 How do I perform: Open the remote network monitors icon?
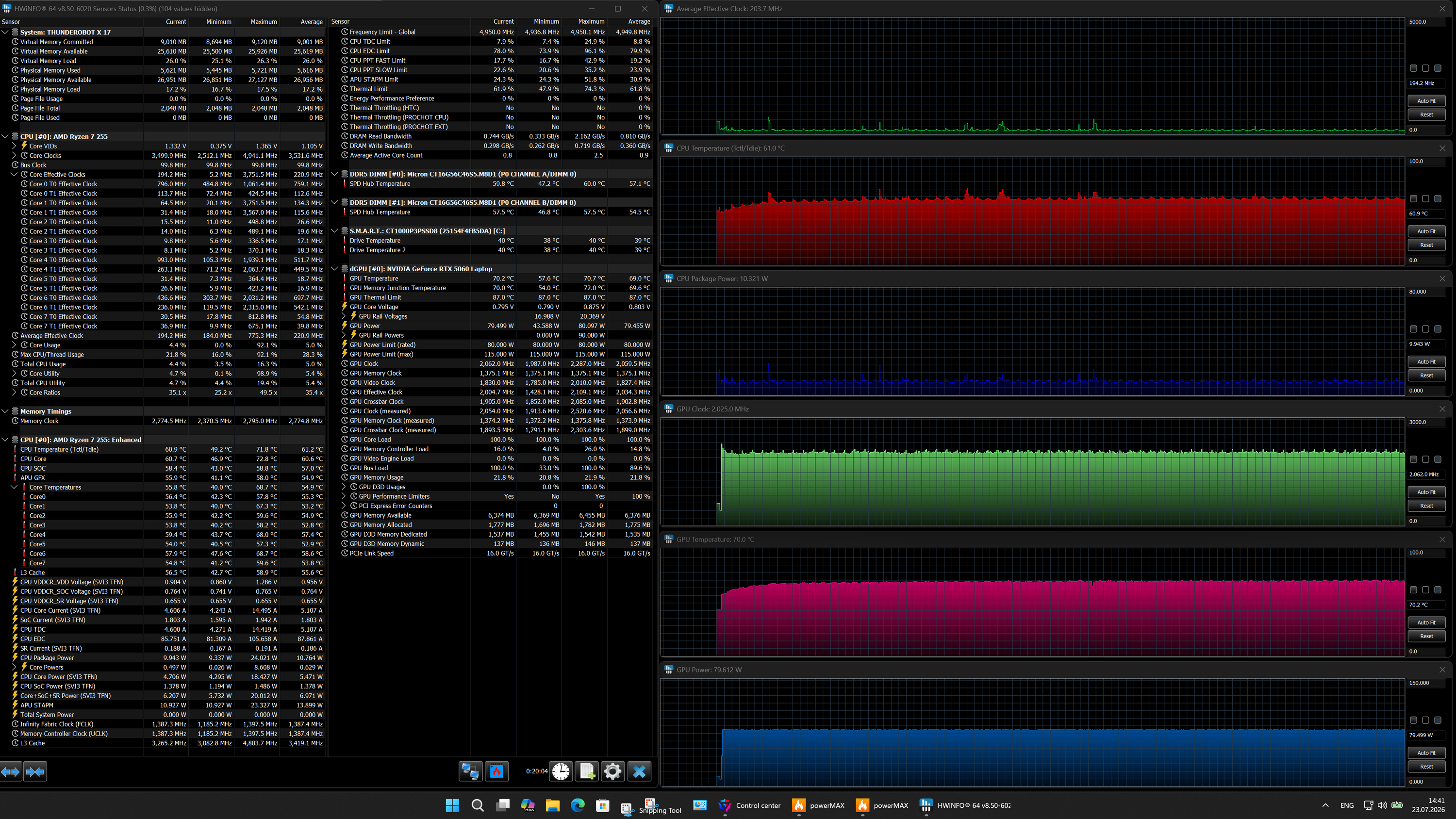(470, 771)
